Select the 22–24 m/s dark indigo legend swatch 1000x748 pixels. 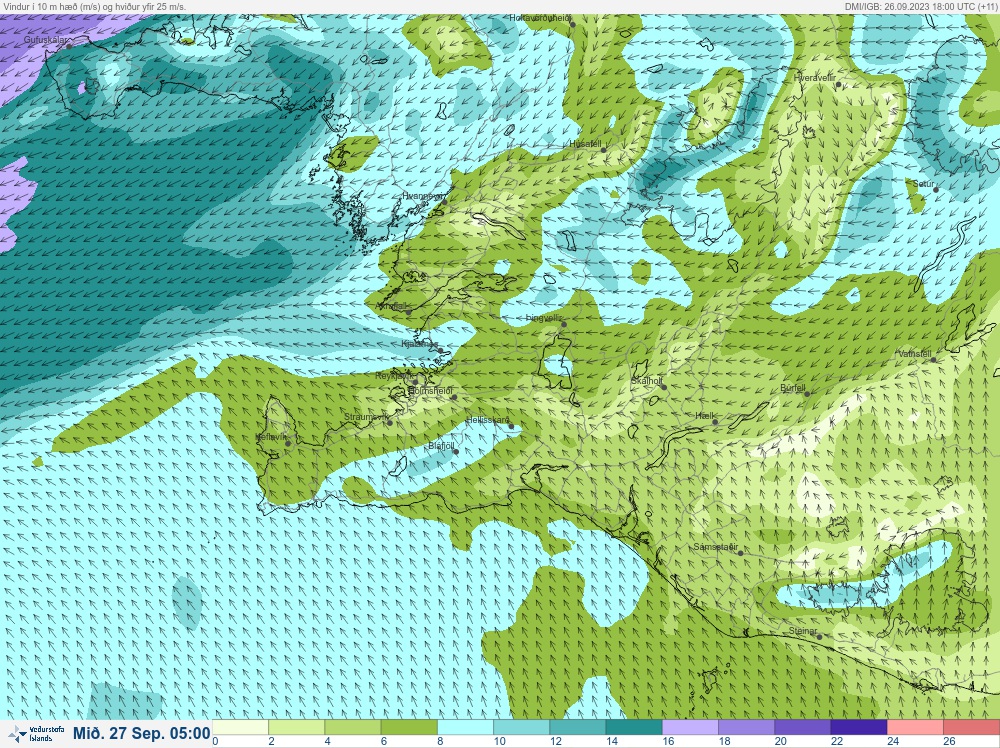[858, 728]
